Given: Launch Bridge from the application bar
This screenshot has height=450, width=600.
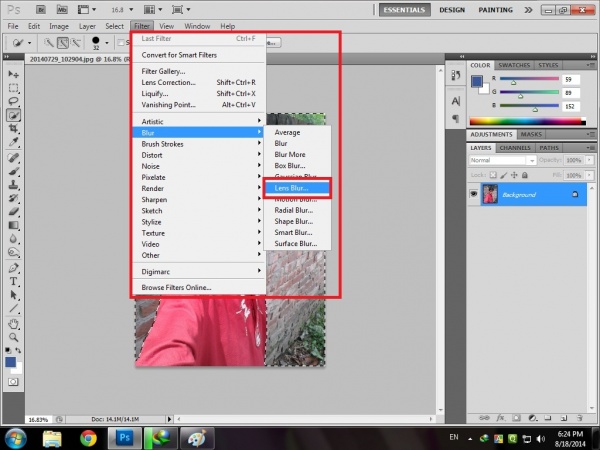Looking at the screenshot, I should point(41,10).
